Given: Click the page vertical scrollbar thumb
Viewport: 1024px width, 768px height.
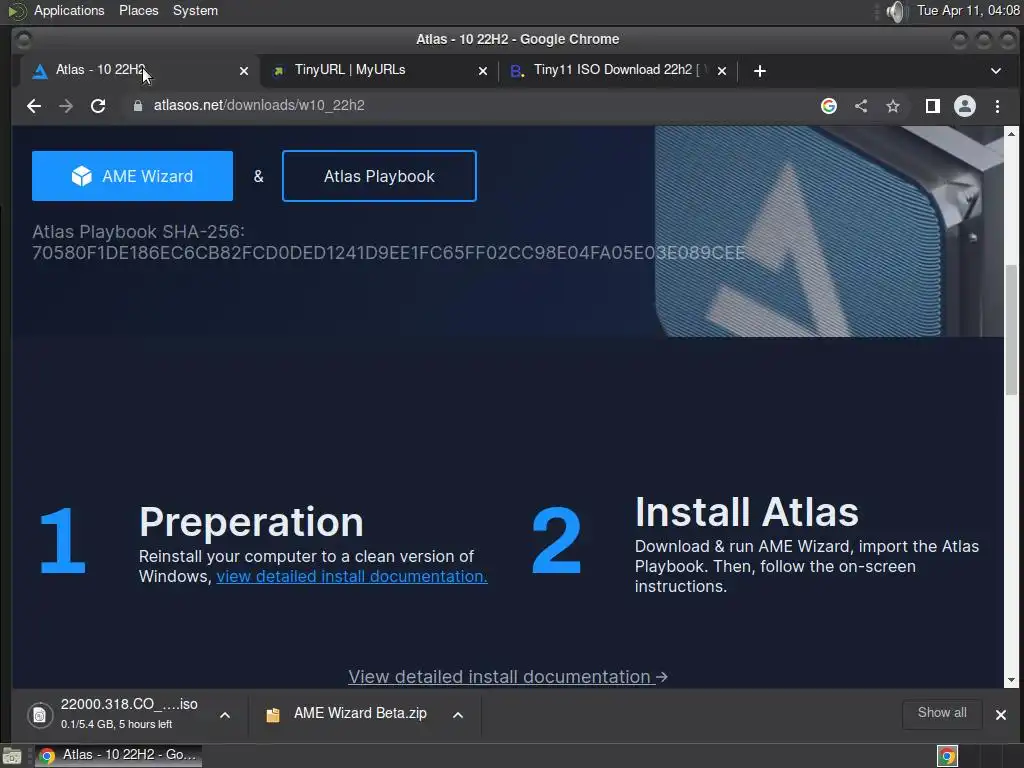Looking at the screenshot, I should (1011, 330).
